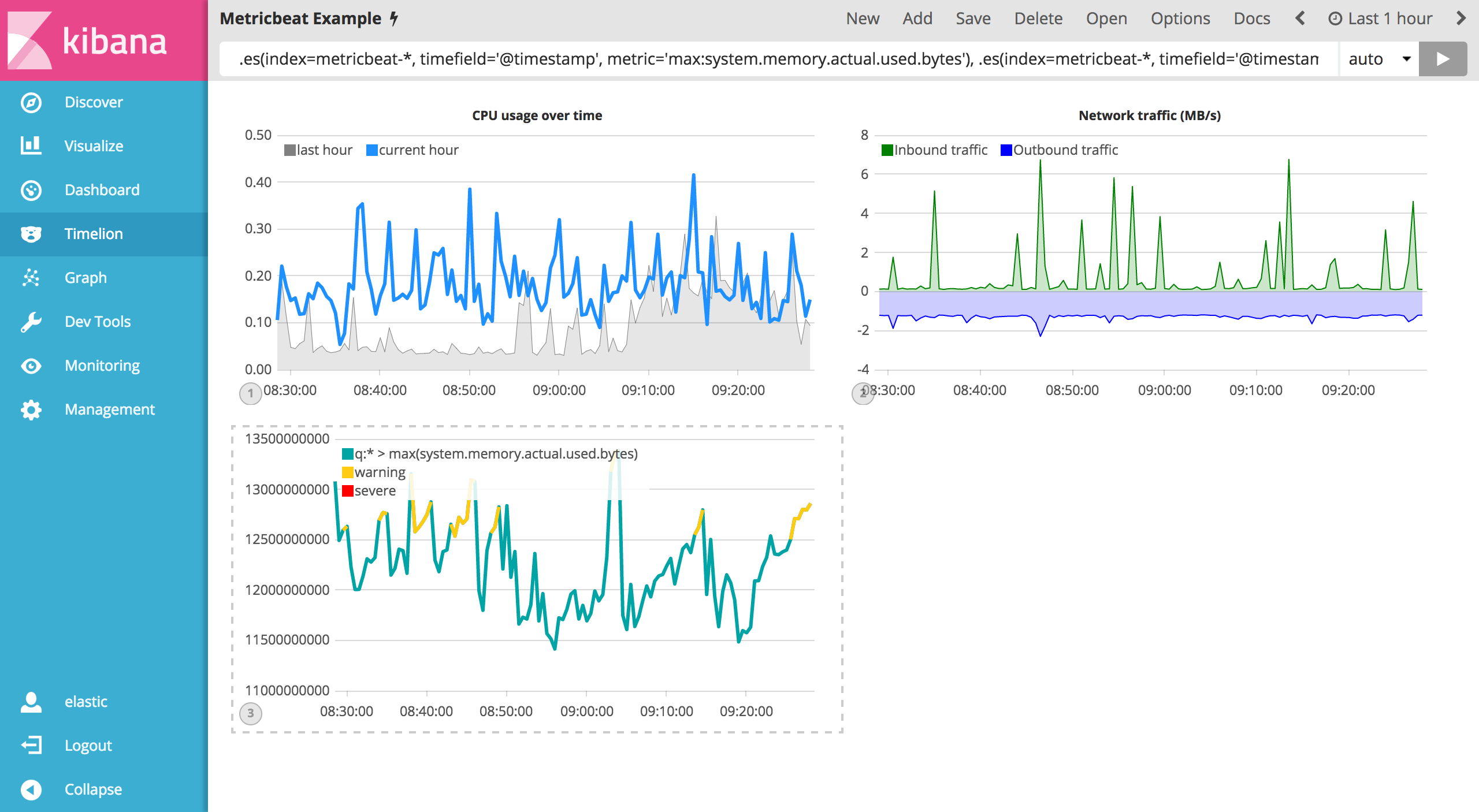Click the Visualize bar chart icon
Screen dimensions: 1479x812
(31, 146)
